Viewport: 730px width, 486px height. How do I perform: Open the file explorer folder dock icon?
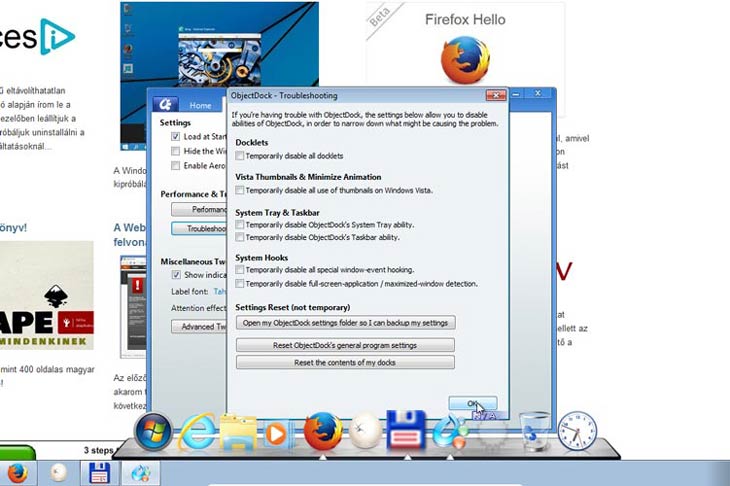coord(239,432)
